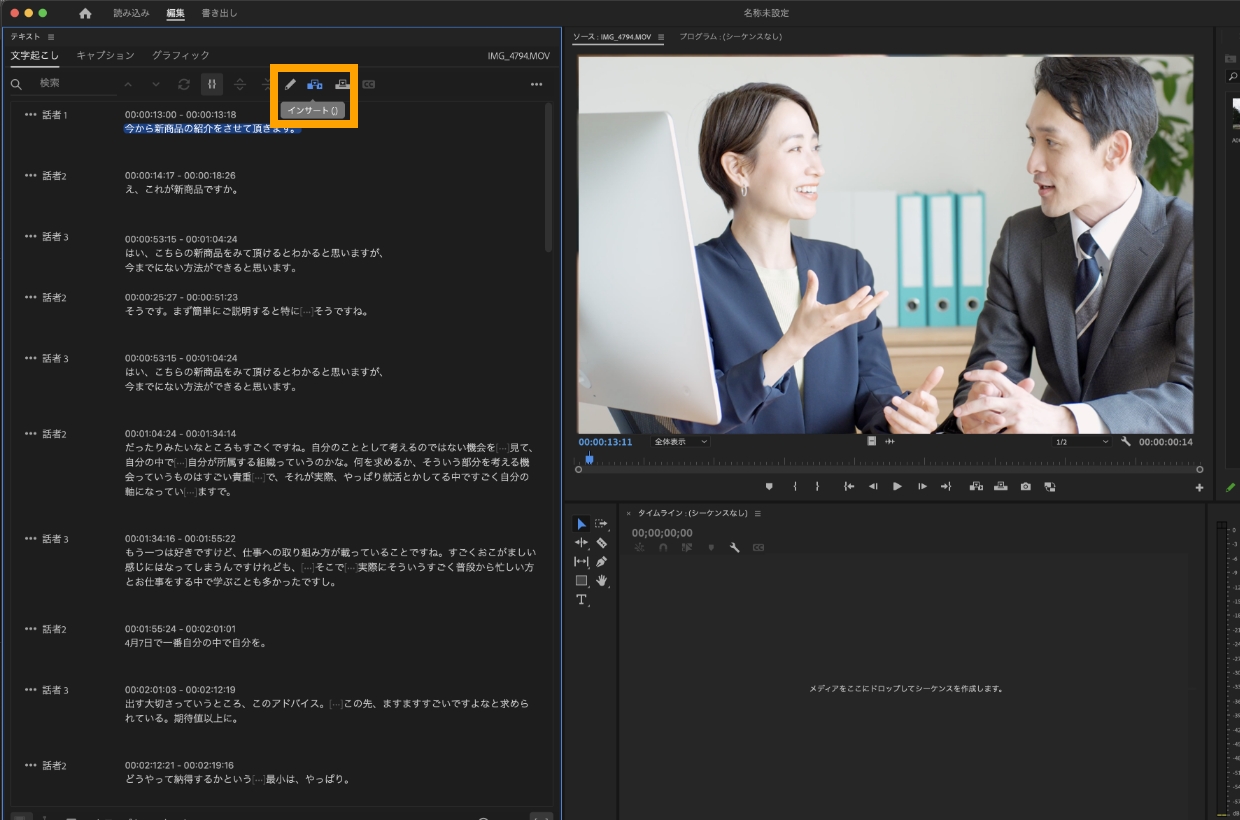
Task: Click the blue Insert icon in transcript toolbar
Action: pyautogui.click(x=315, y=85)
